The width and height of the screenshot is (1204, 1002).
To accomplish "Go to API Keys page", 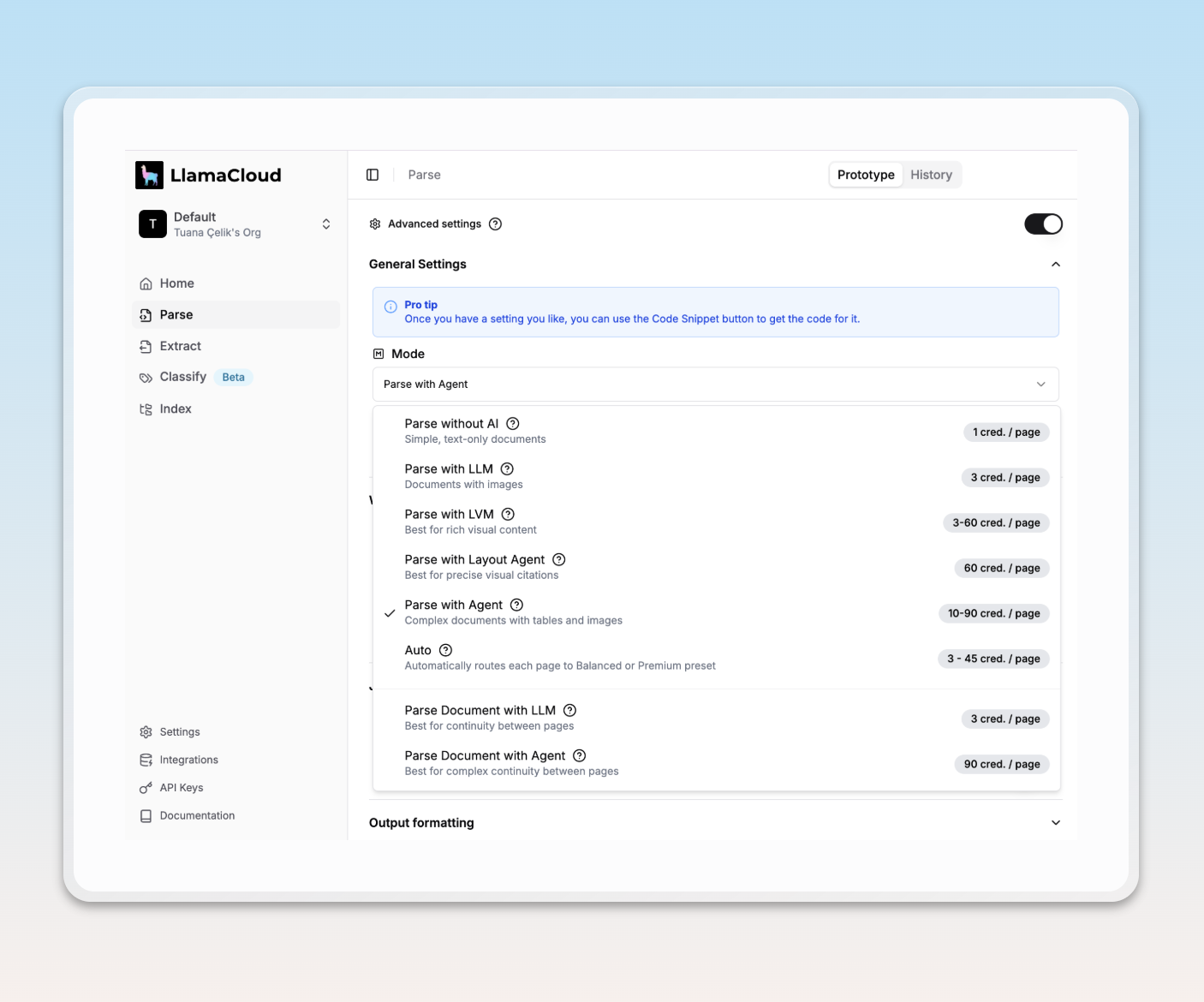I will coord(182,788).
